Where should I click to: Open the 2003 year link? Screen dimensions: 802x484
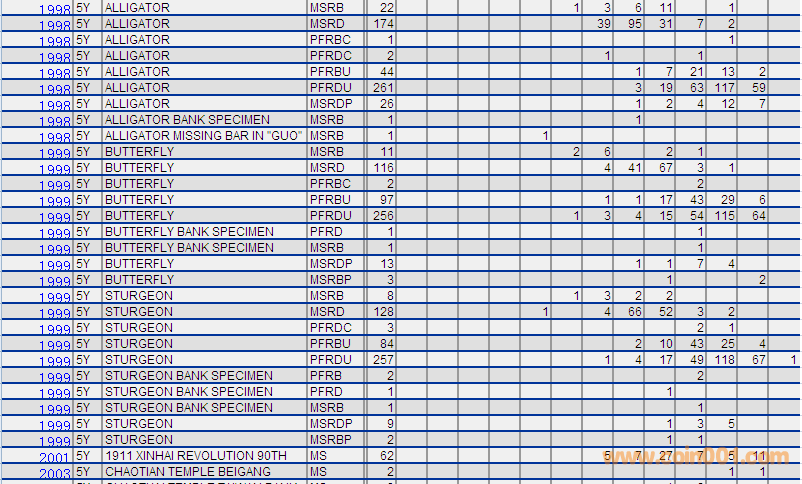pos(54,474)
